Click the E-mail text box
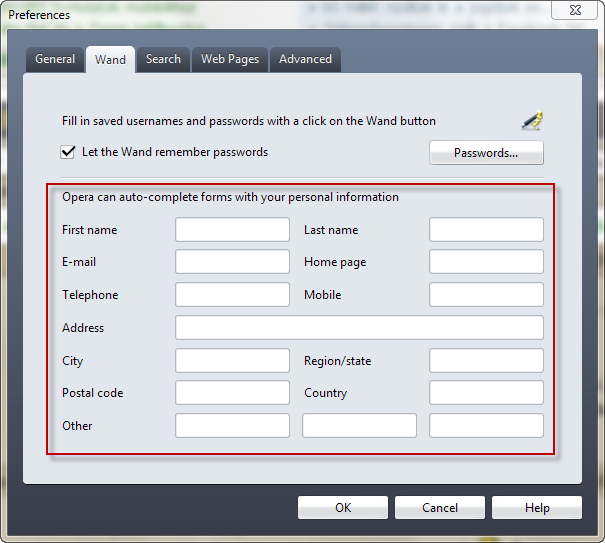The image size is (605, 543). (x=232, y=262)
